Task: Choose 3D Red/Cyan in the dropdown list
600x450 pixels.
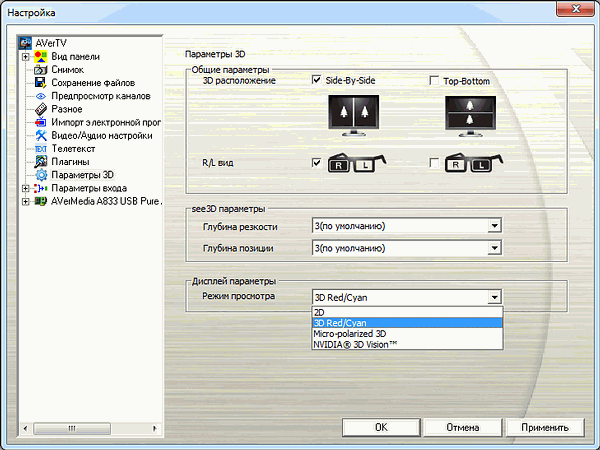Action: pos(407,323)
